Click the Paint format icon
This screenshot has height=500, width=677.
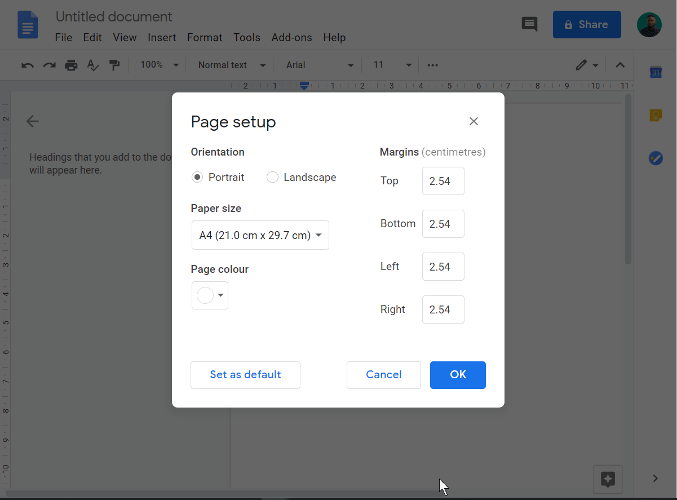click(x=114, y=65)
